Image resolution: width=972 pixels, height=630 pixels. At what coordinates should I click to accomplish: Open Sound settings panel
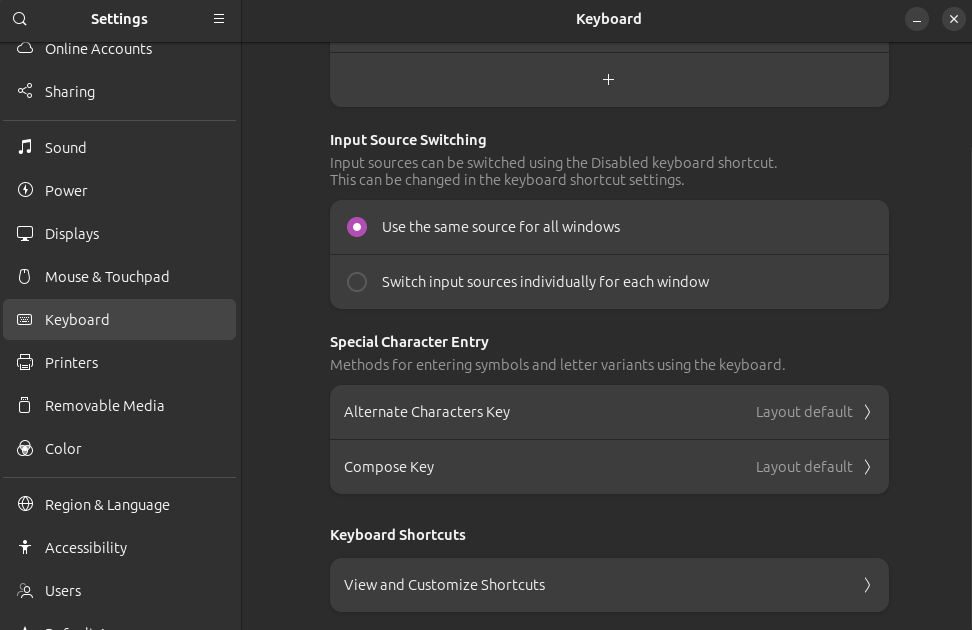coord(120,148)
